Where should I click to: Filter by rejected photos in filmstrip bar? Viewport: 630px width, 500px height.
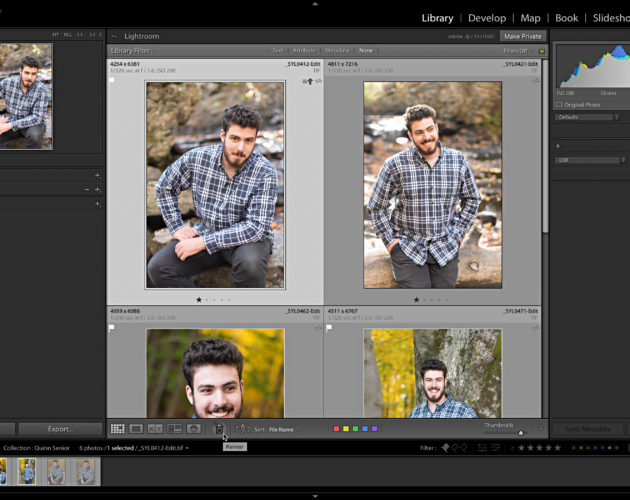[464, 447]
